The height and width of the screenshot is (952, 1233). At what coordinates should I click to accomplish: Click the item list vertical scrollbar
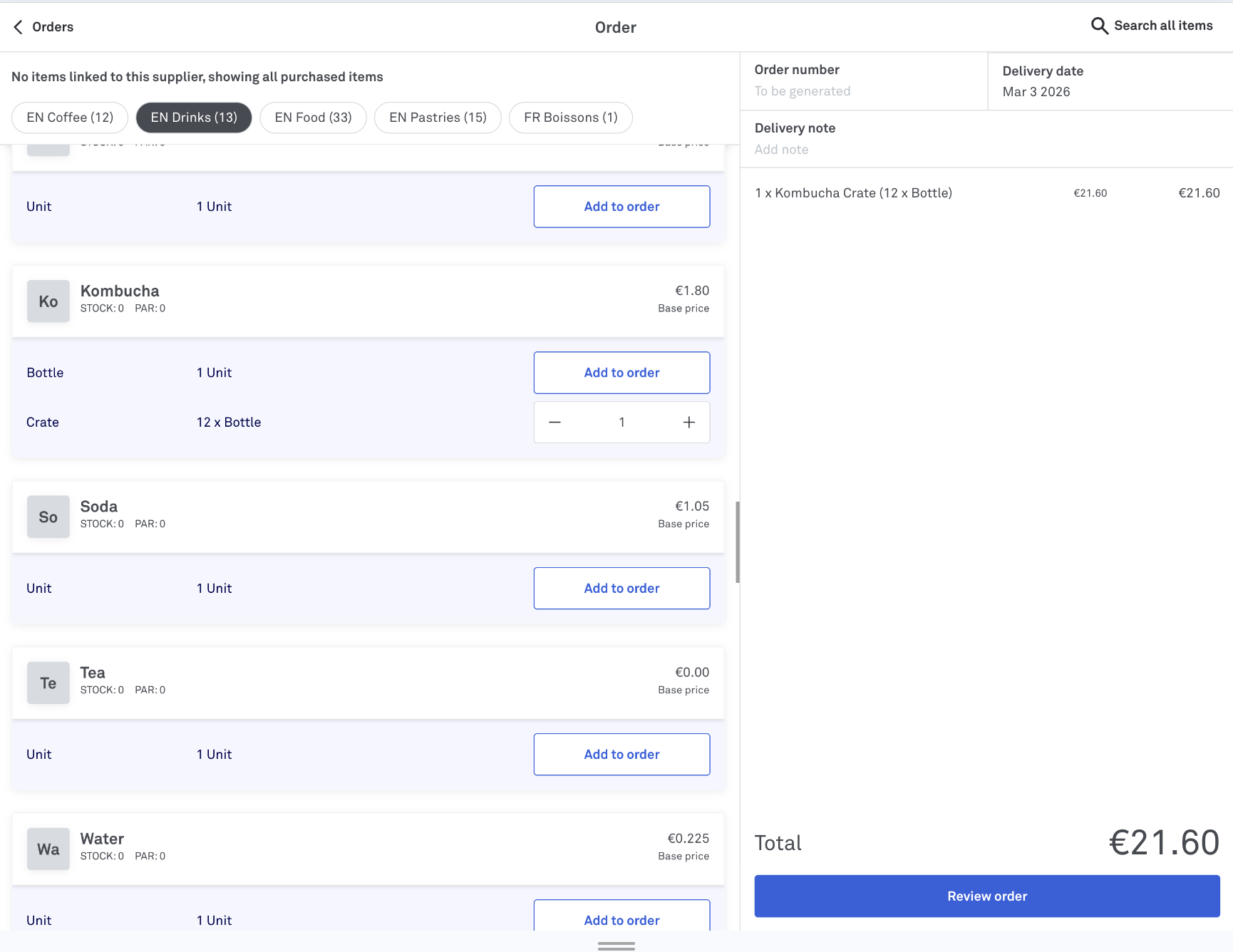coord(738,542)
